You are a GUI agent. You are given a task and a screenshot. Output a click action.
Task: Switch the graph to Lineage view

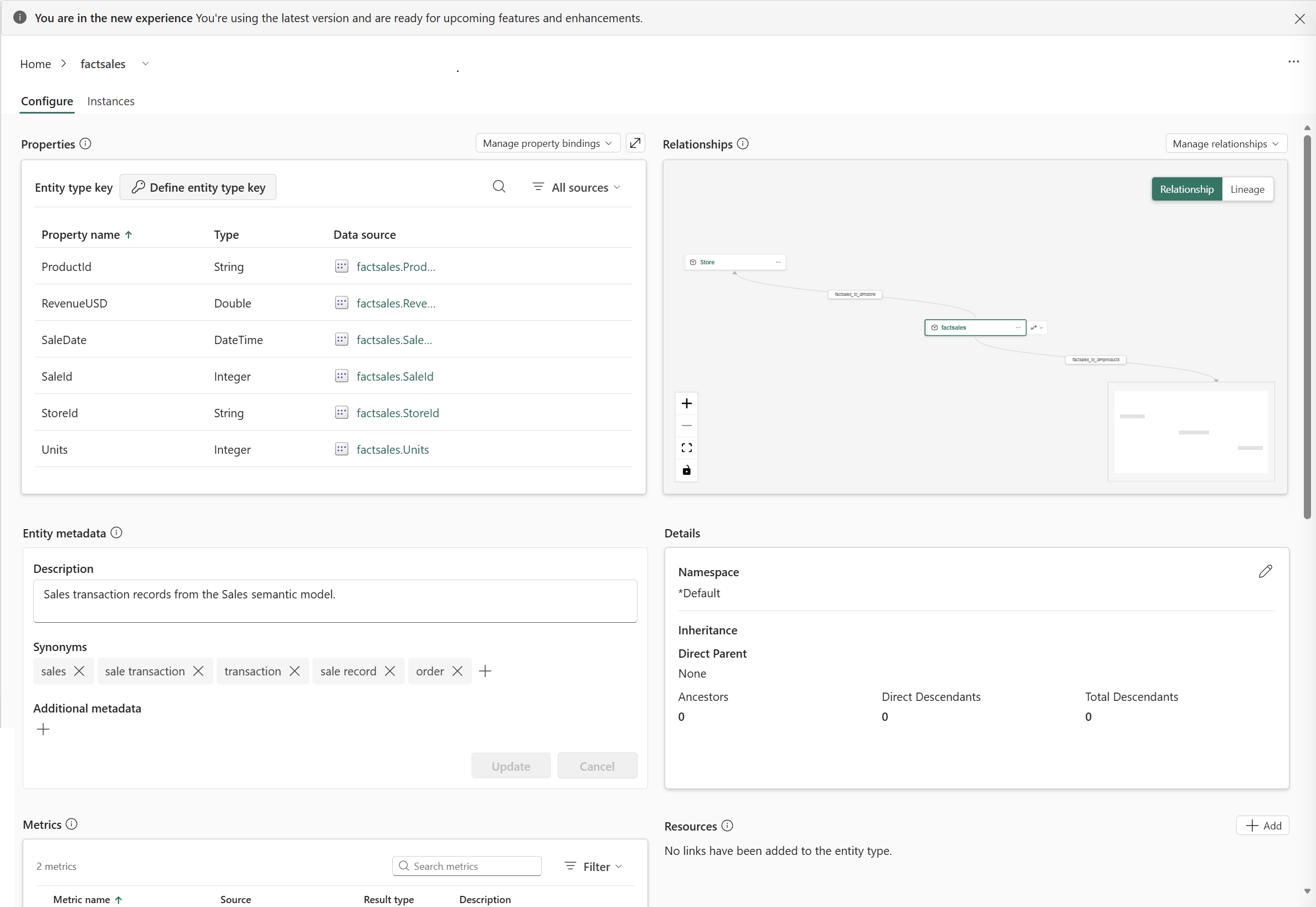point(1247,189)
